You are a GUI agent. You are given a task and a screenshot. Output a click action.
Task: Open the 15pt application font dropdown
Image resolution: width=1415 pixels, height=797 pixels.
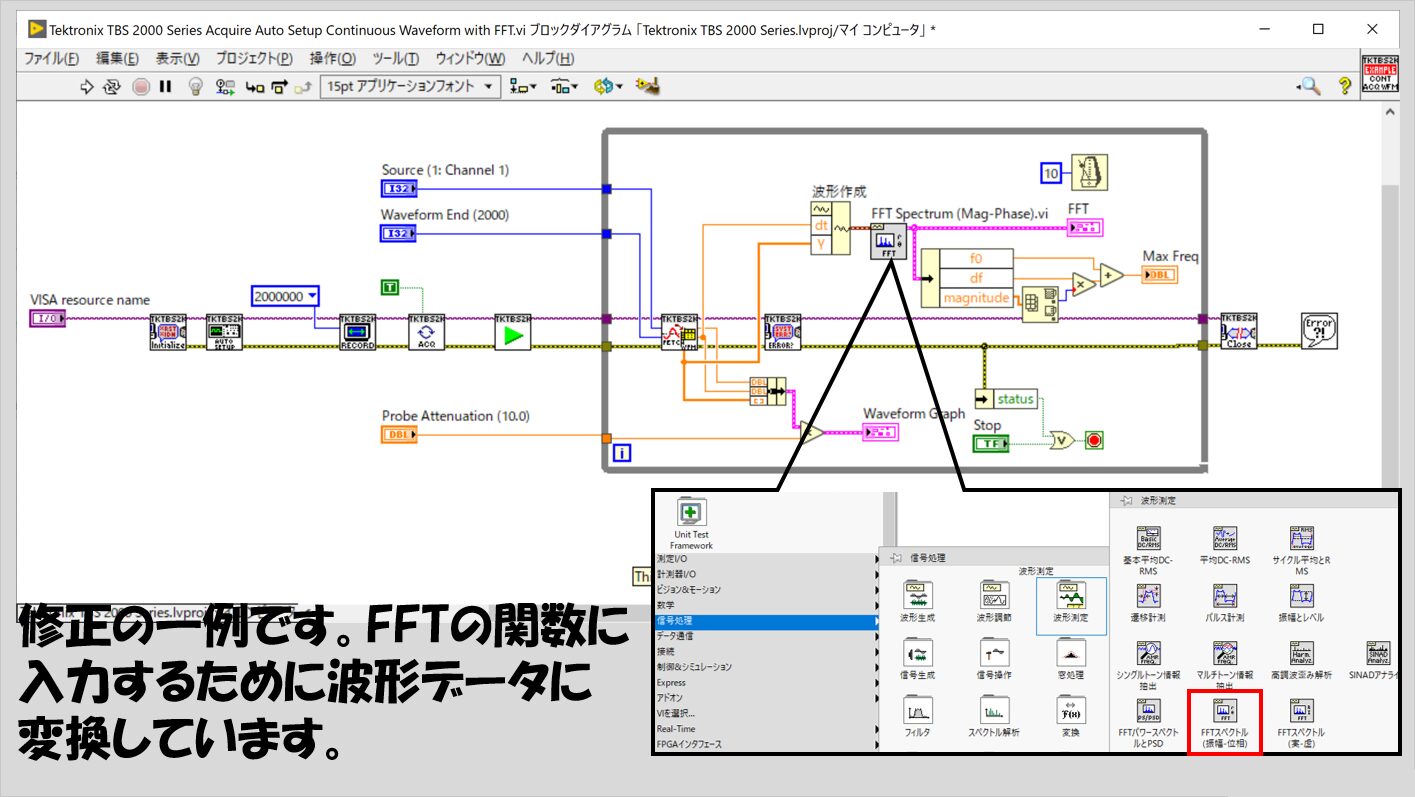coord(410,87)
